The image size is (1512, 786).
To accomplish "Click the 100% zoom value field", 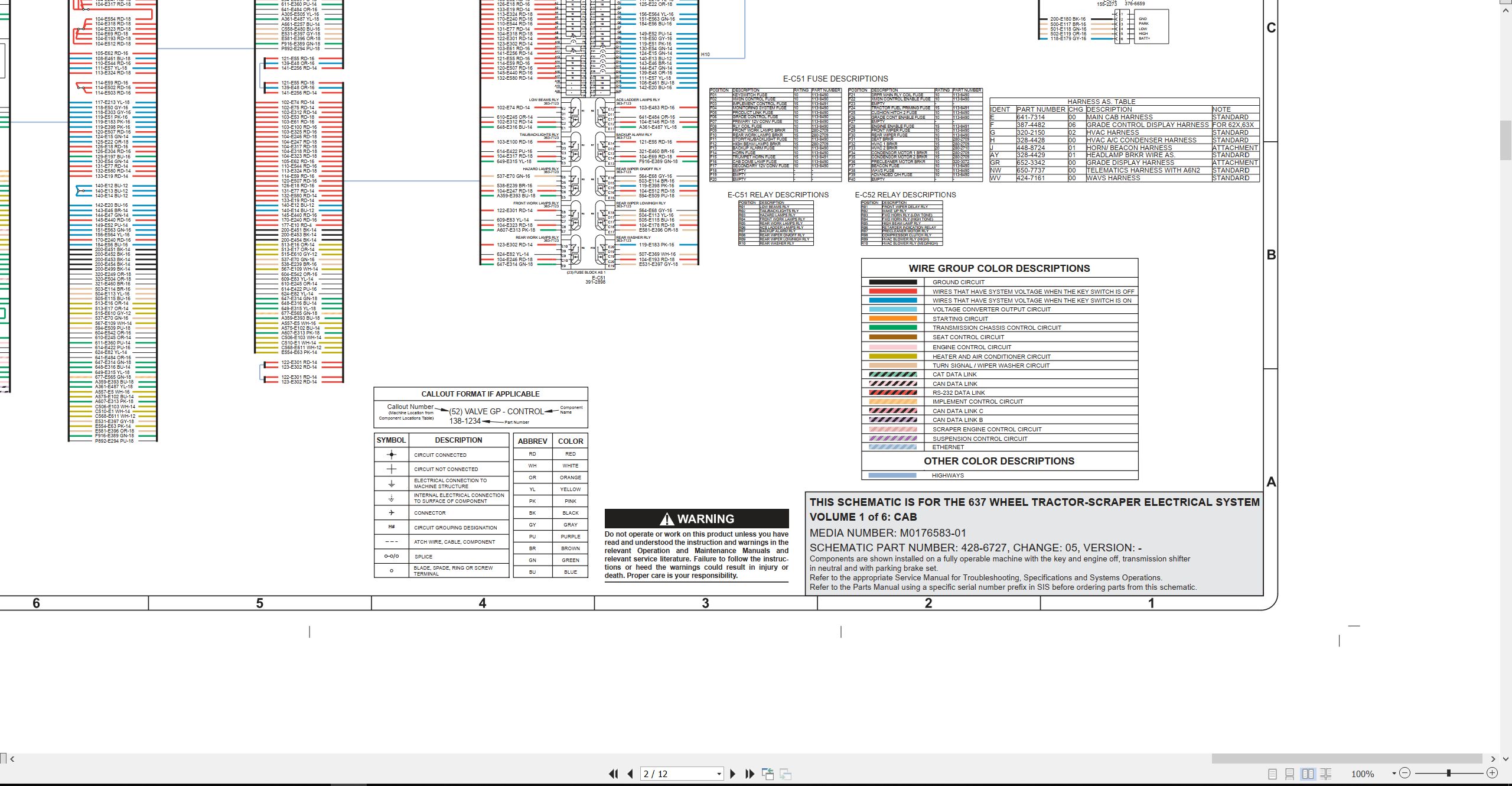I will pyautogui.click(x=1363, y=774).
